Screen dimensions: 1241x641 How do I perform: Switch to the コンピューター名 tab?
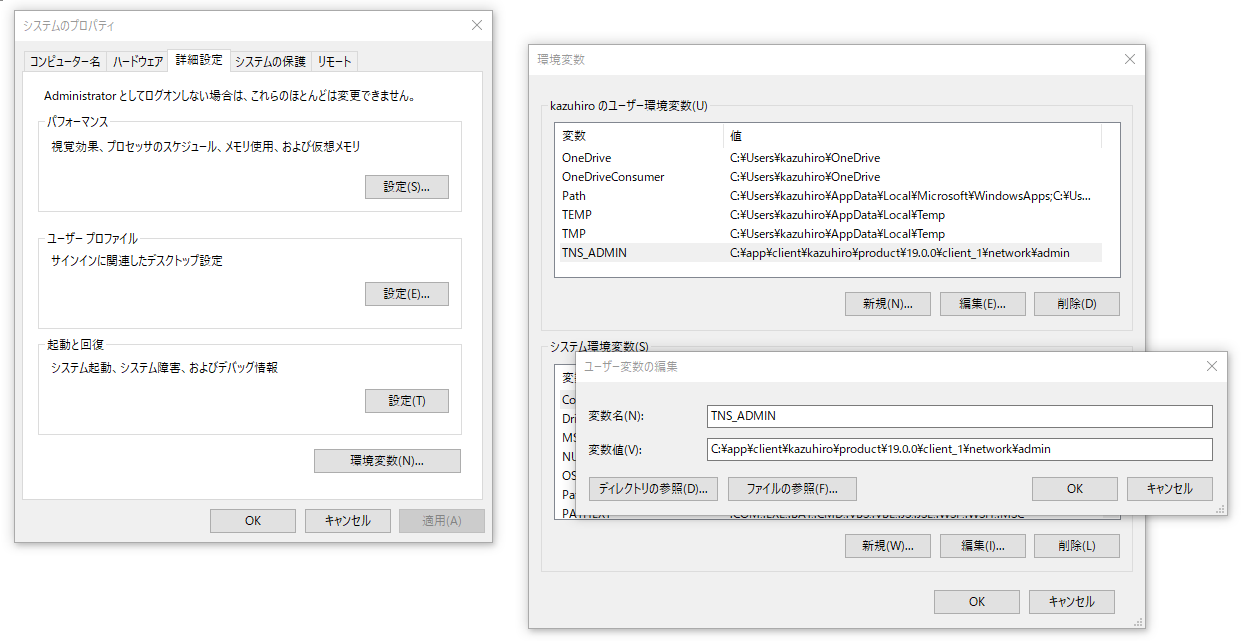[65, 62]
